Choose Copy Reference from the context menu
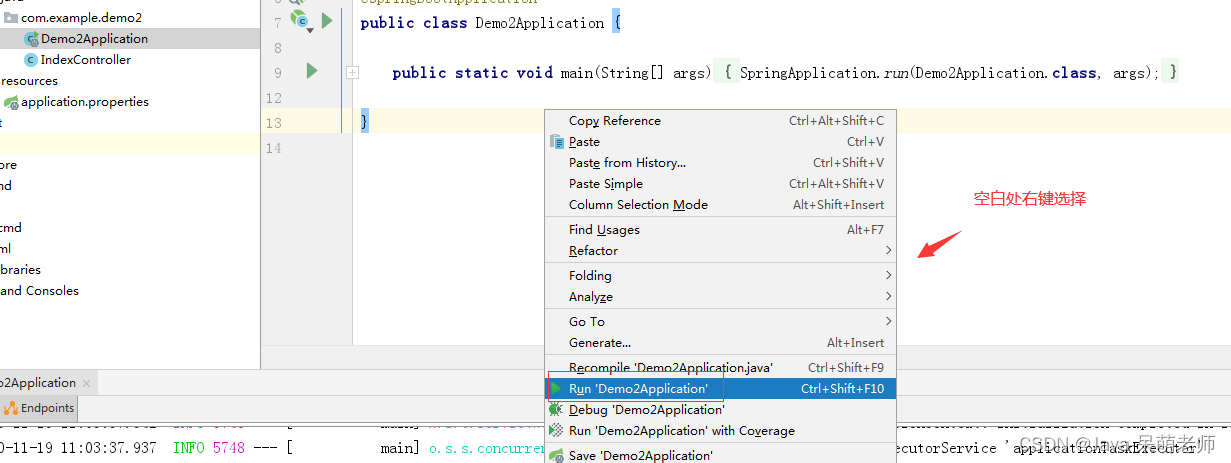This screenshot has height=463, width=1231. (720, 120)
